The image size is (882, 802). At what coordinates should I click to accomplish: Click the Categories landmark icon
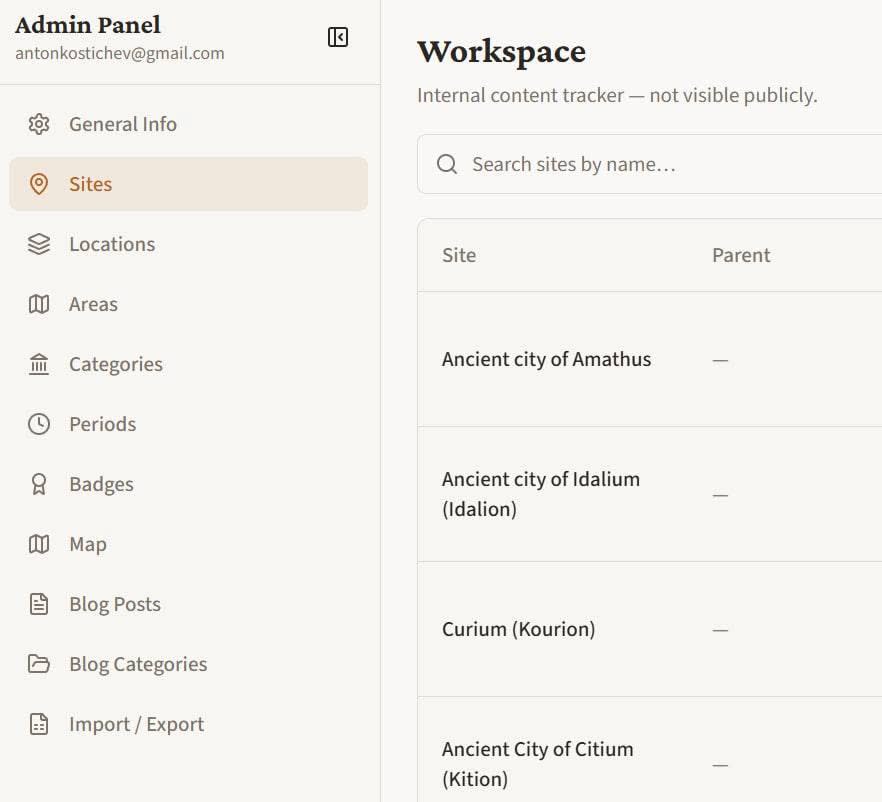[39, 364]
